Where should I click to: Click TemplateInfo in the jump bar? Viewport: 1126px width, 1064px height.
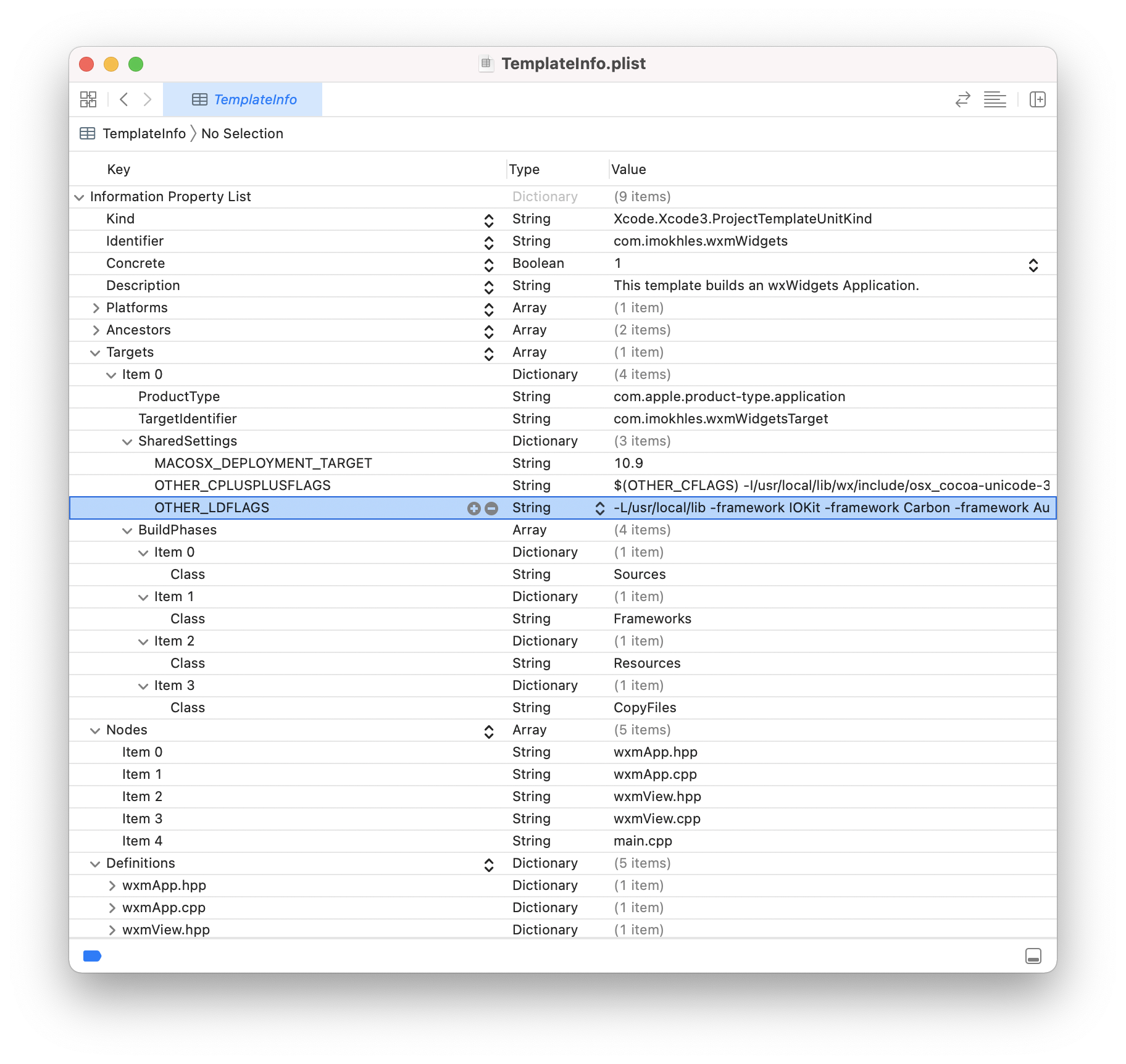[x=144, y=133]
